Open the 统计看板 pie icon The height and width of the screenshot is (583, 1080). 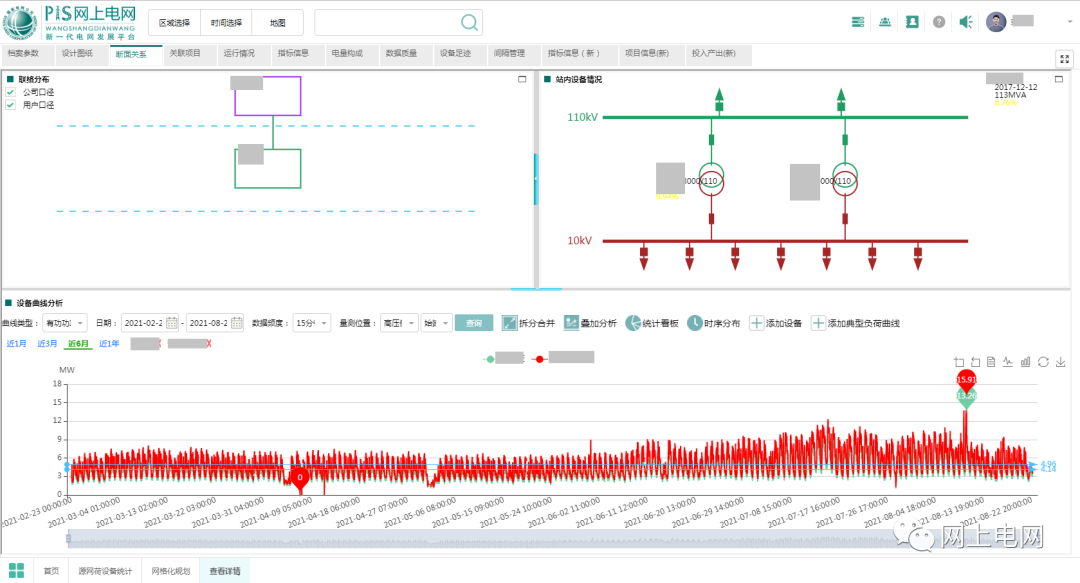[x=632, y=323]
